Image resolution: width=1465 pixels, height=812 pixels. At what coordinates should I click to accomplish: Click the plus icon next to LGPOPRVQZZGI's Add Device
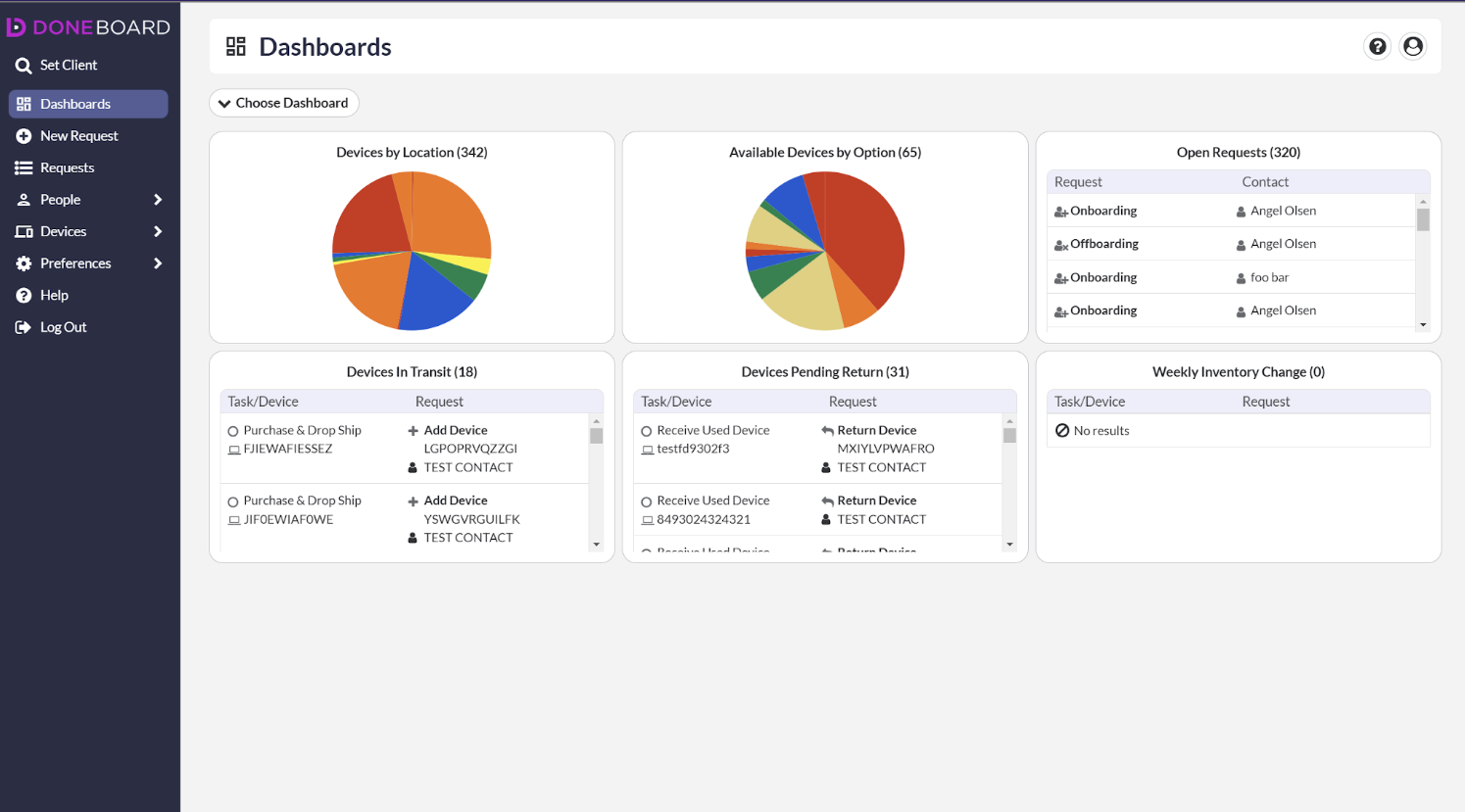point(413,431)
